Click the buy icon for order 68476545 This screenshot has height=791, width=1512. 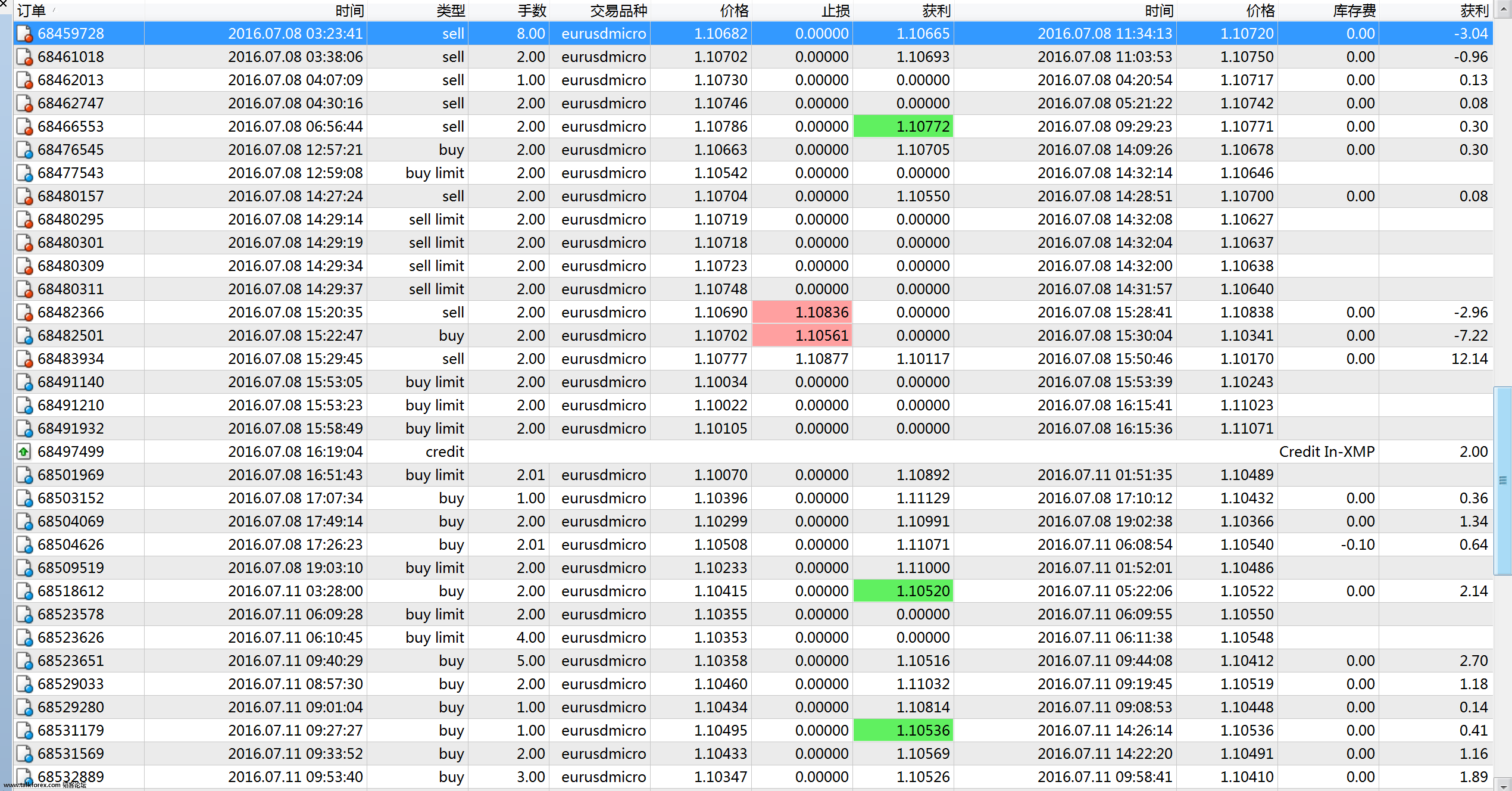tap(24, 150)
